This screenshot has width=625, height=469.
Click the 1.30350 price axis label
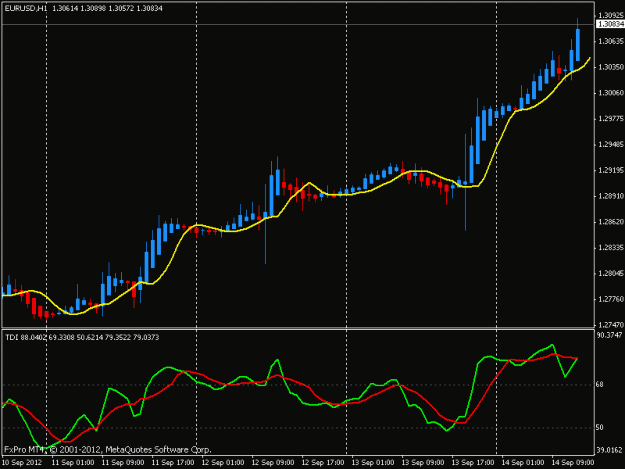611,67
